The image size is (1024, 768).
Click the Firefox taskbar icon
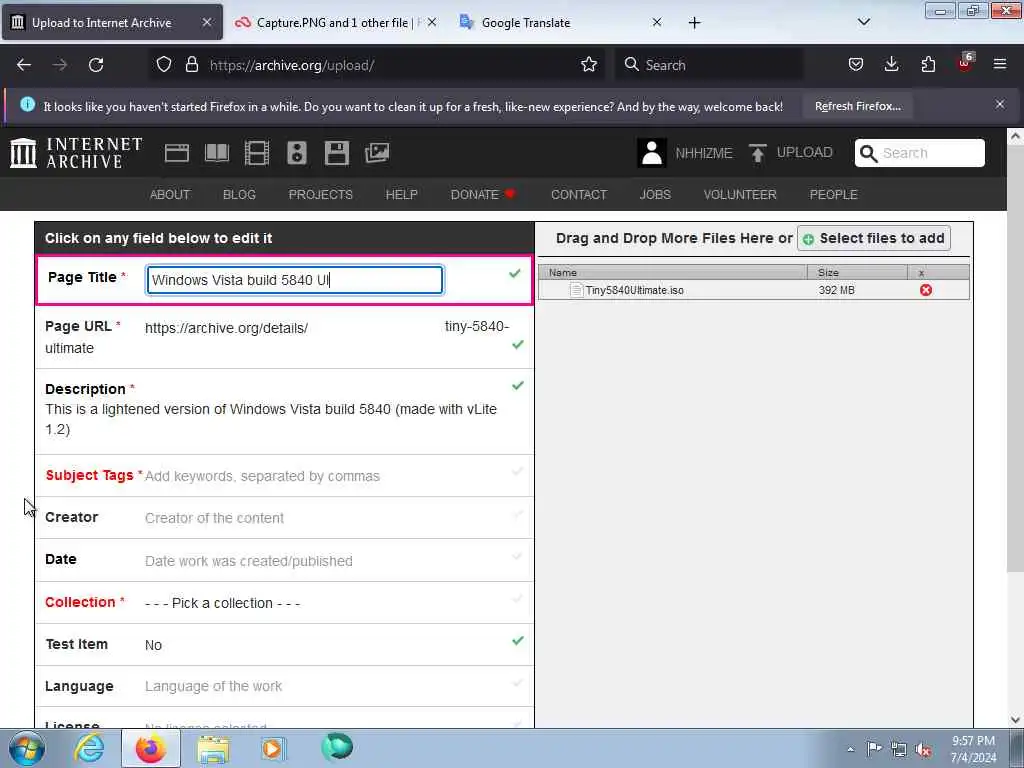point(150,748)
